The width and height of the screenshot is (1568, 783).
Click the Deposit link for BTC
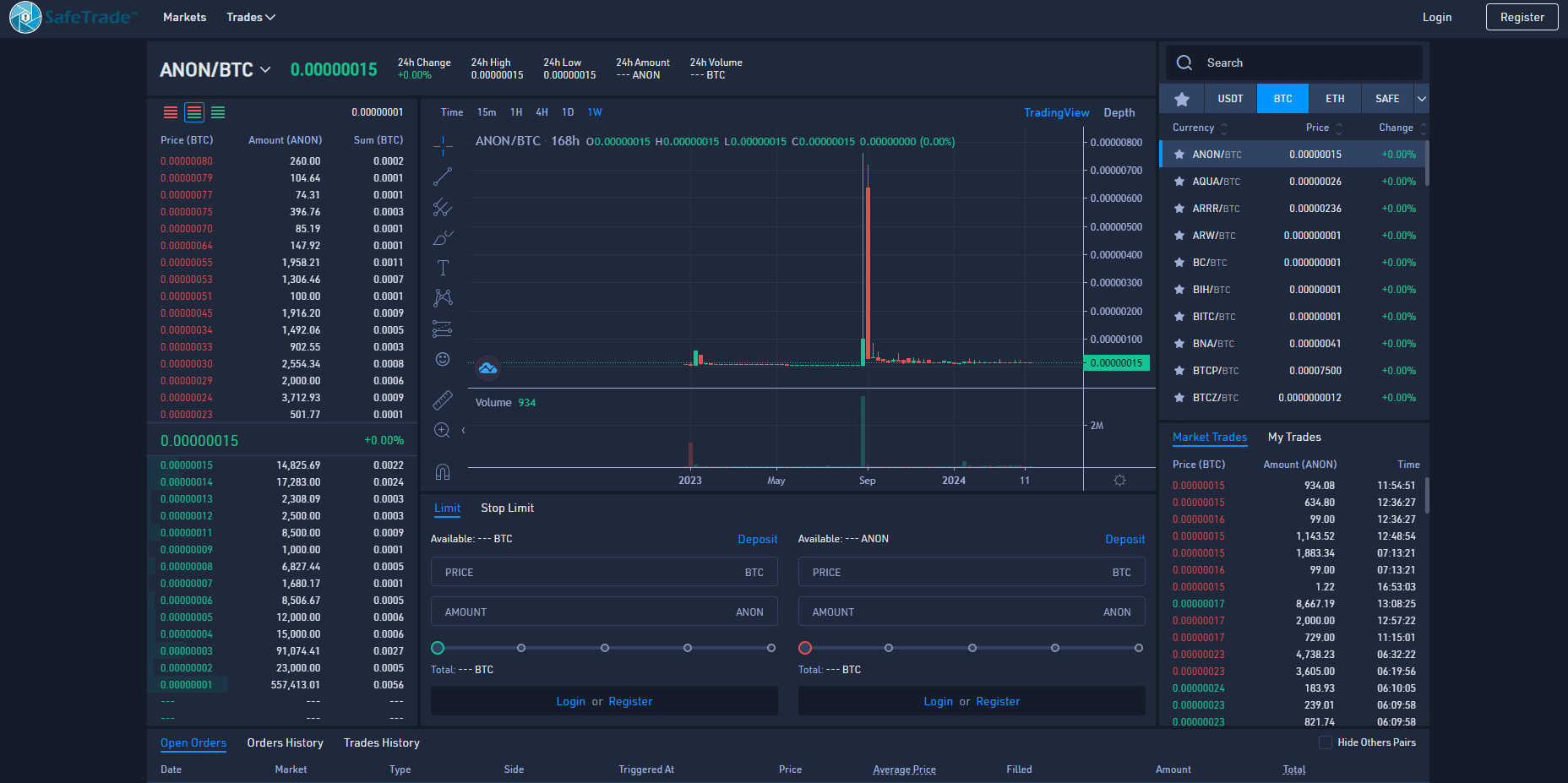[757, 539]
